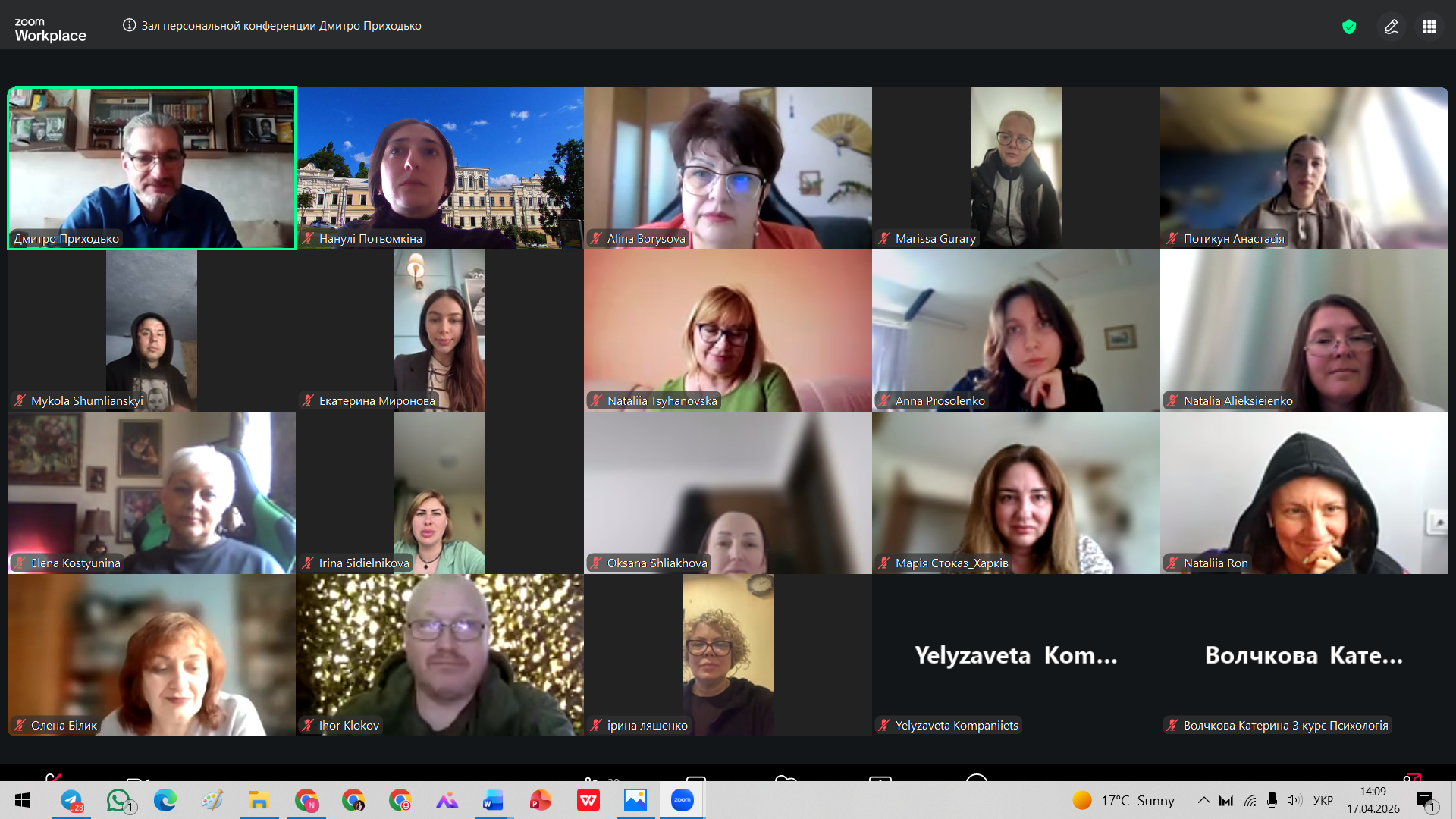Toggle the УКР input language indicator
Screen dimensions: 1456x819
(1323, 800)
